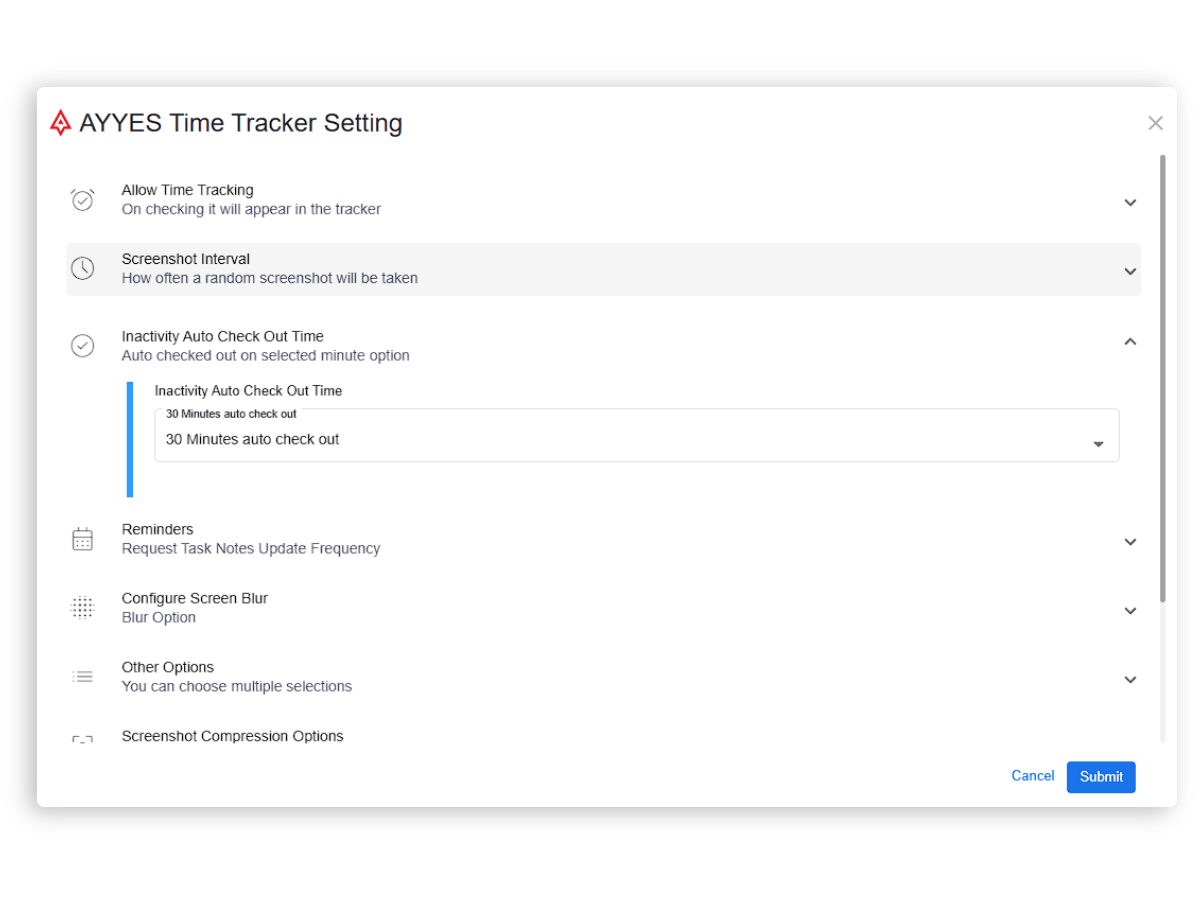Click the alarm clock icon beside Allow Time Tracking
Viewport: 1200px width, 900px height.
pos(82,200)
